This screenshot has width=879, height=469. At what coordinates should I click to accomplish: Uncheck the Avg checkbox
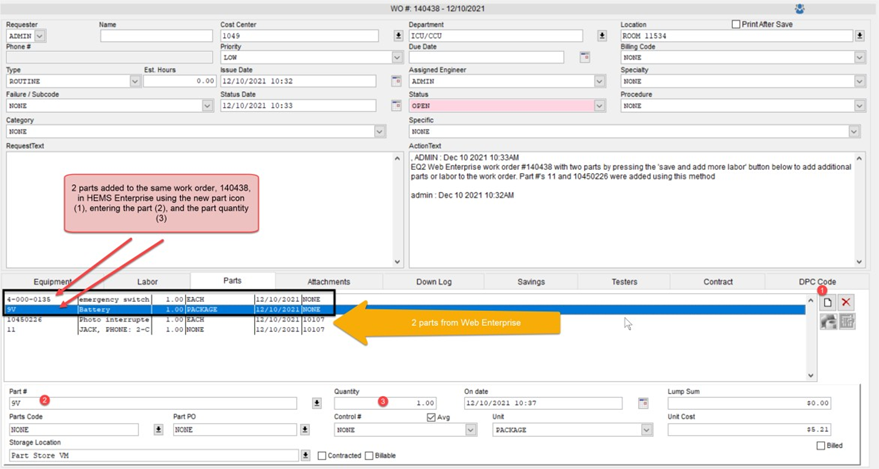coord(431,417)
